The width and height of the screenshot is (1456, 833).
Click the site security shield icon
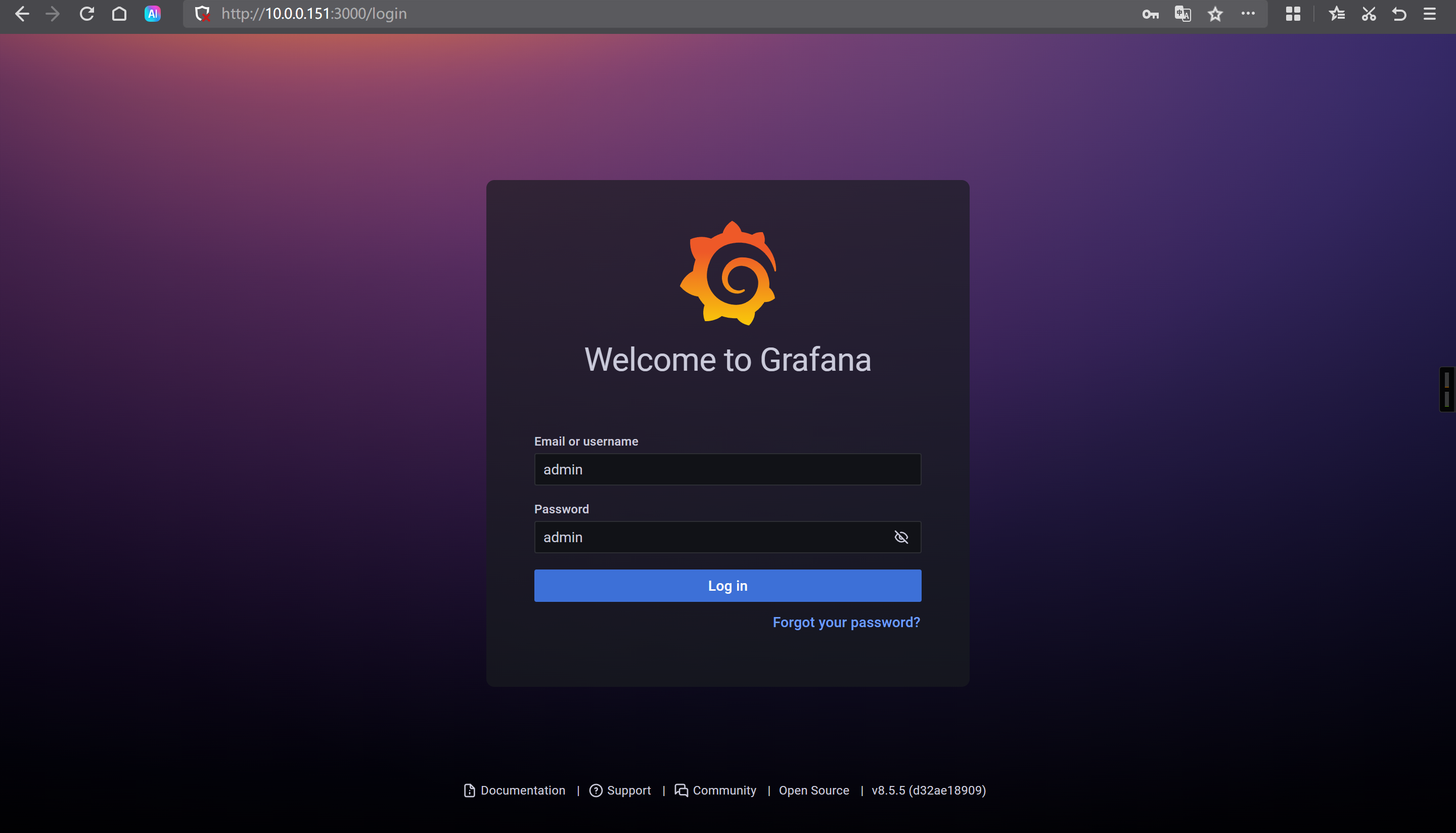(202, 14)
